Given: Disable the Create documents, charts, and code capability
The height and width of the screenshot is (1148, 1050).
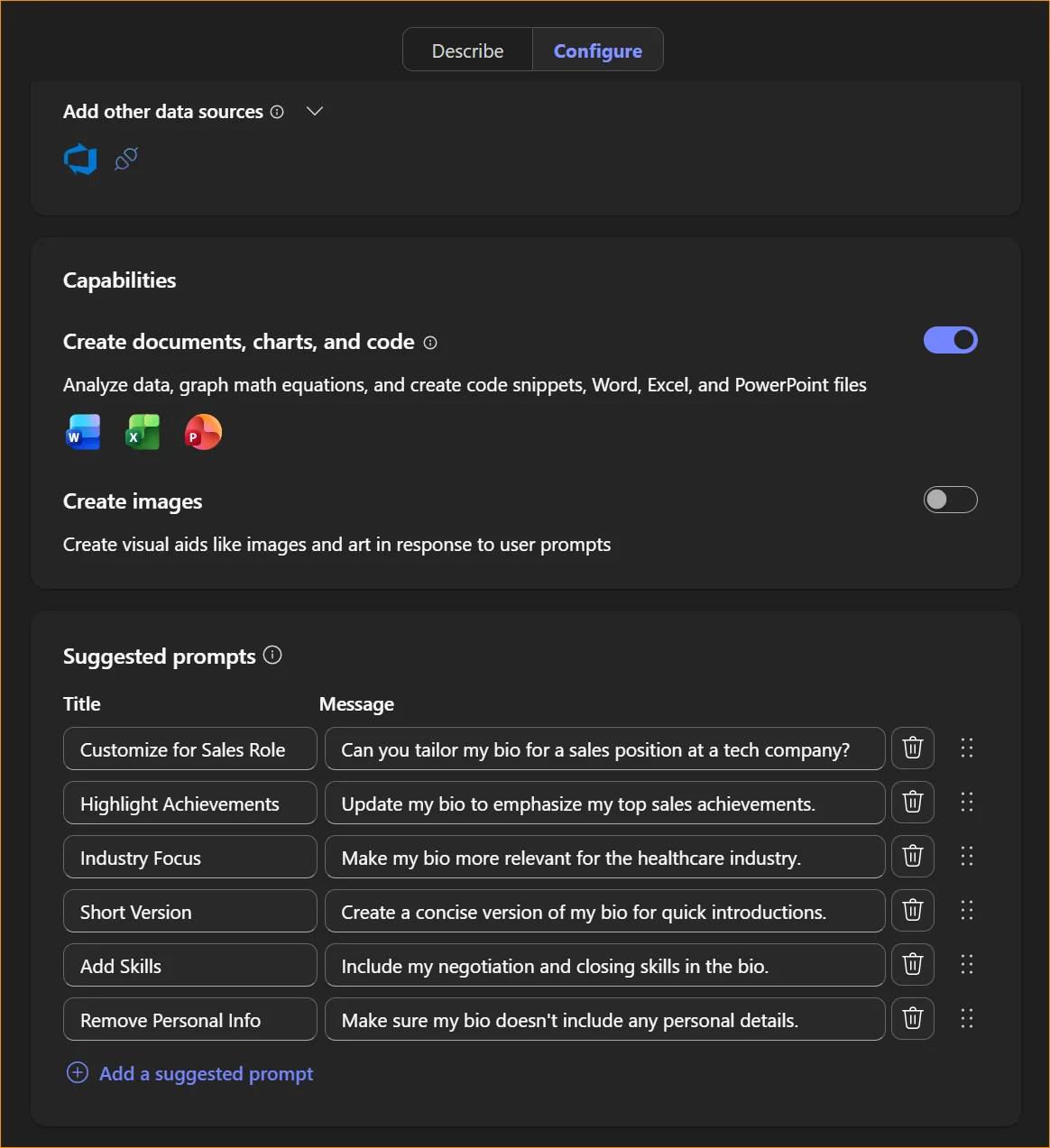Looking at the screenshot, I should tap(950, 340).
